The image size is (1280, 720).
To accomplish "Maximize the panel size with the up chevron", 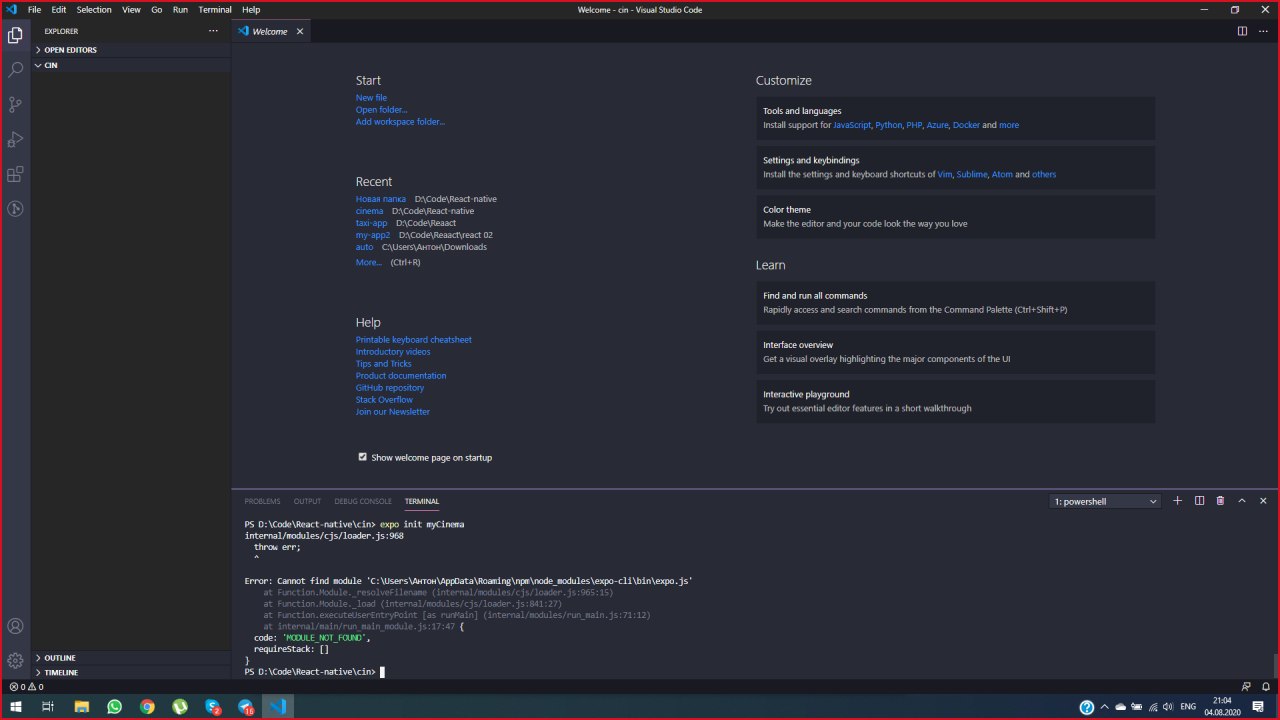I will (1242, 501).
